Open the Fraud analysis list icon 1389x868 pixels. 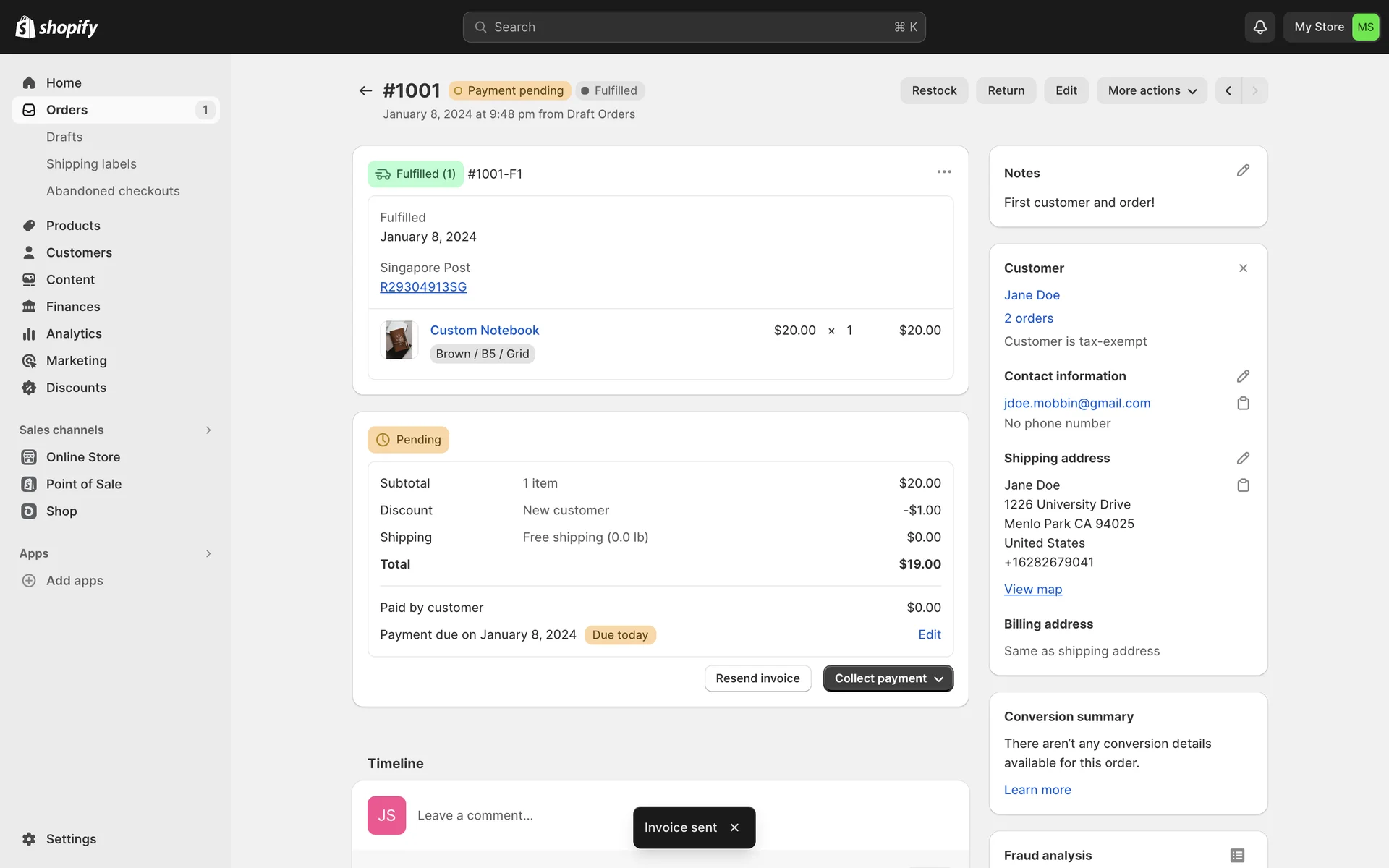[1237, 855]
